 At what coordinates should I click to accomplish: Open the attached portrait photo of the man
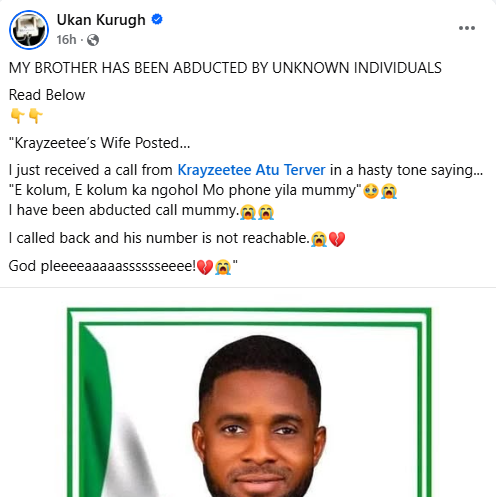[249, 402]
